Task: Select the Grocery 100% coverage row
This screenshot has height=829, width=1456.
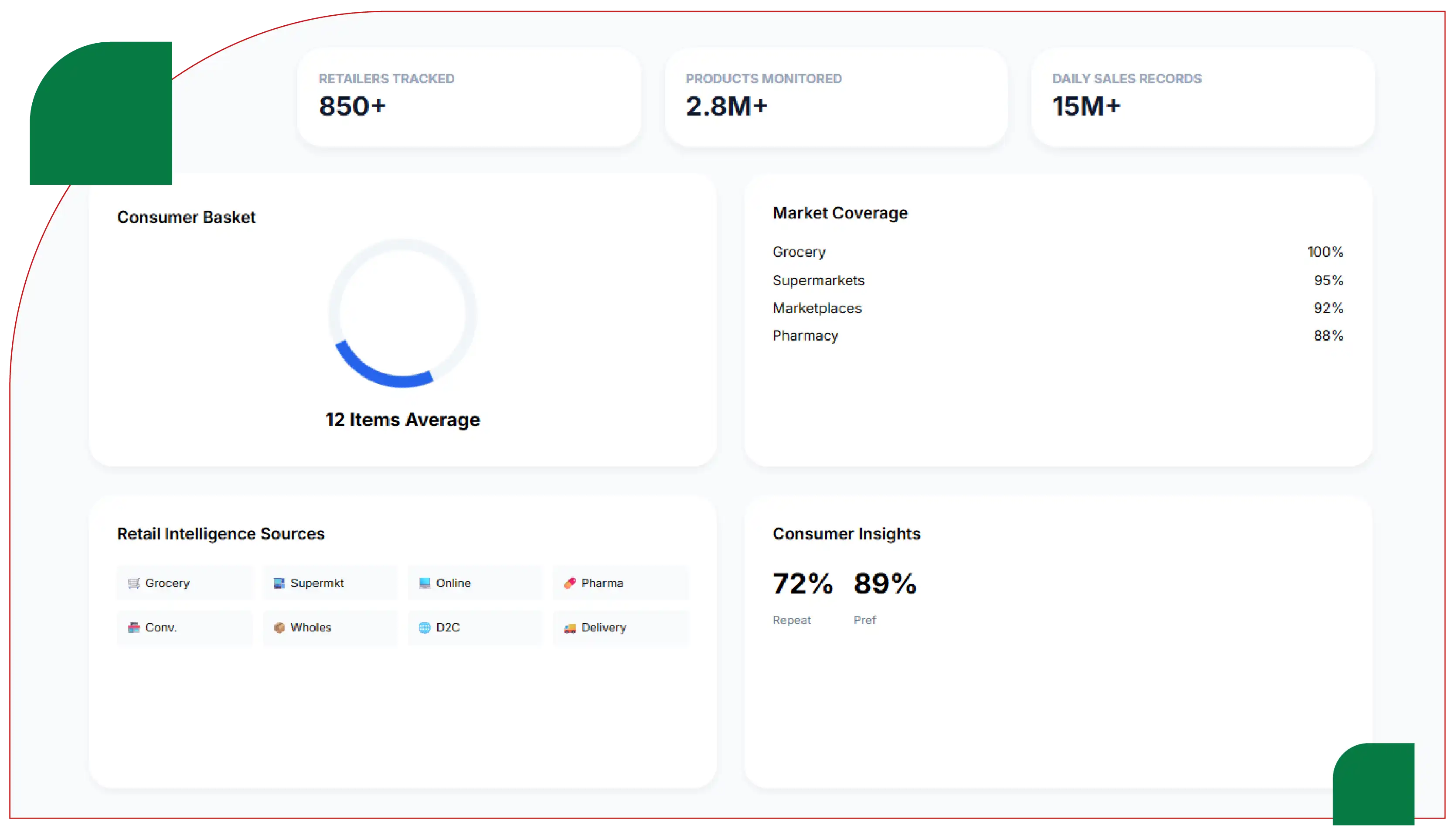Action: point(1058,252)
